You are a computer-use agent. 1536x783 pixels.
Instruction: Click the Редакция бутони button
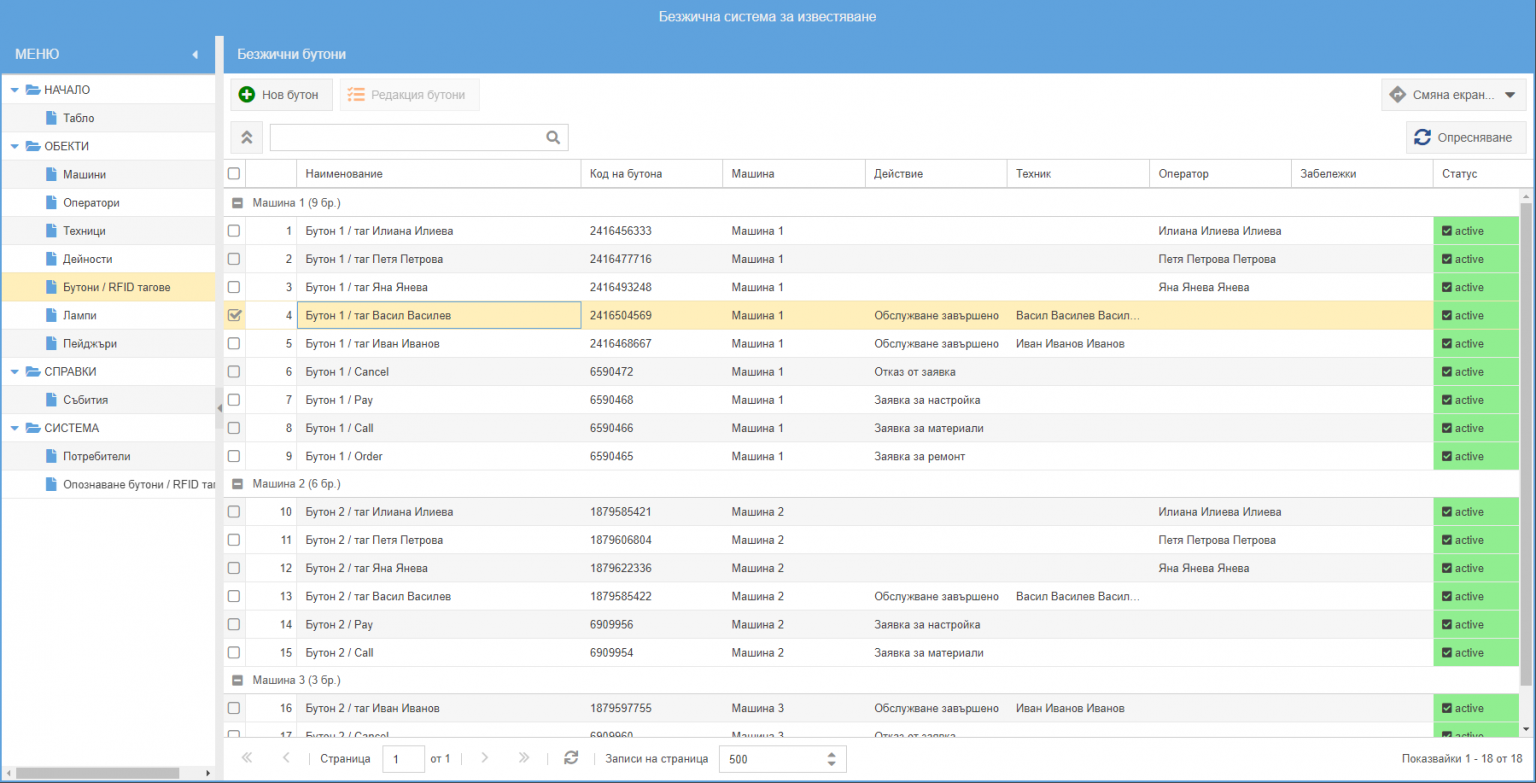tap(408, 95)
